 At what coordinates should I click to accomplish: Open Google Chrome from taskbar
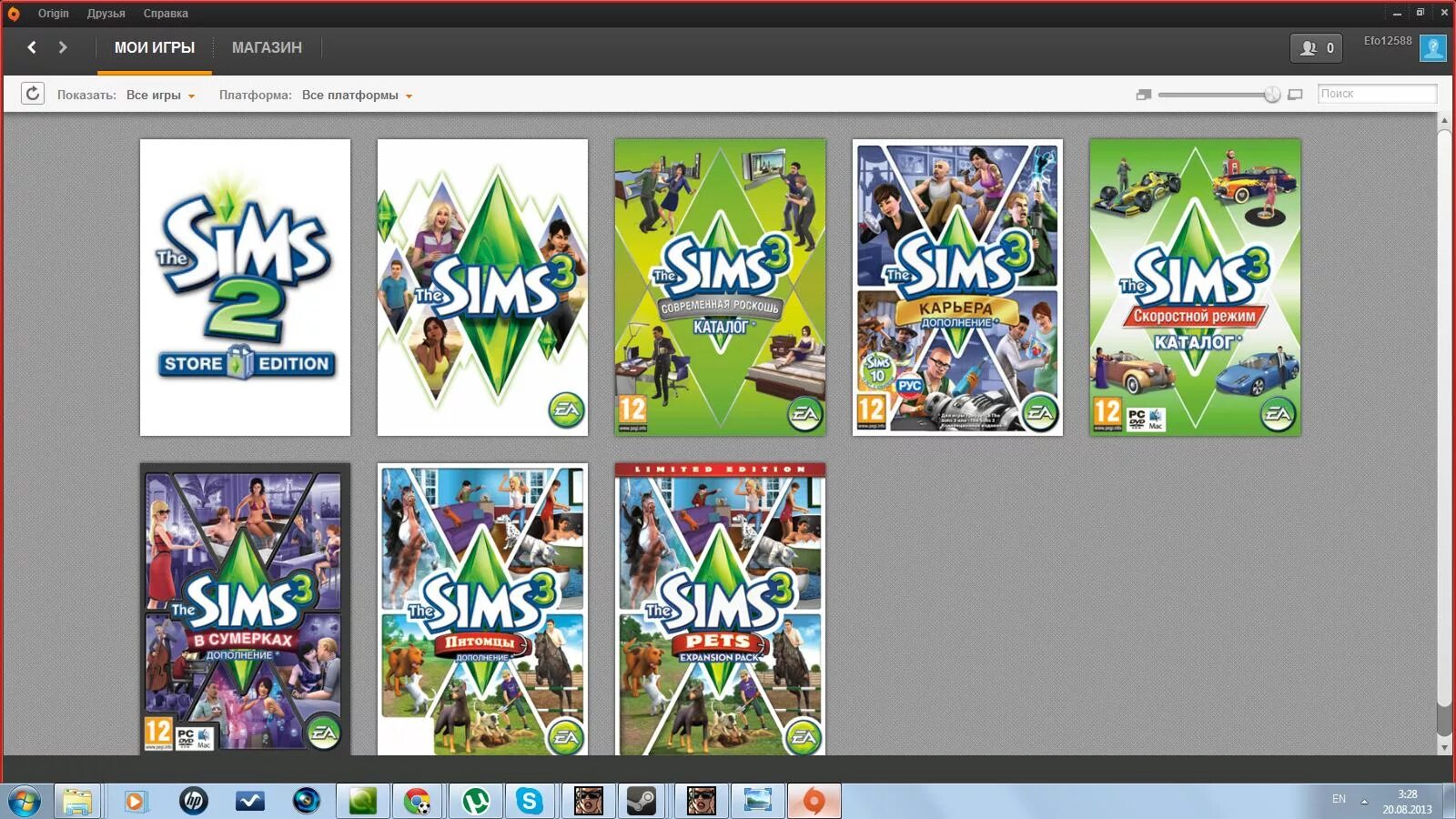click(418, 802)
